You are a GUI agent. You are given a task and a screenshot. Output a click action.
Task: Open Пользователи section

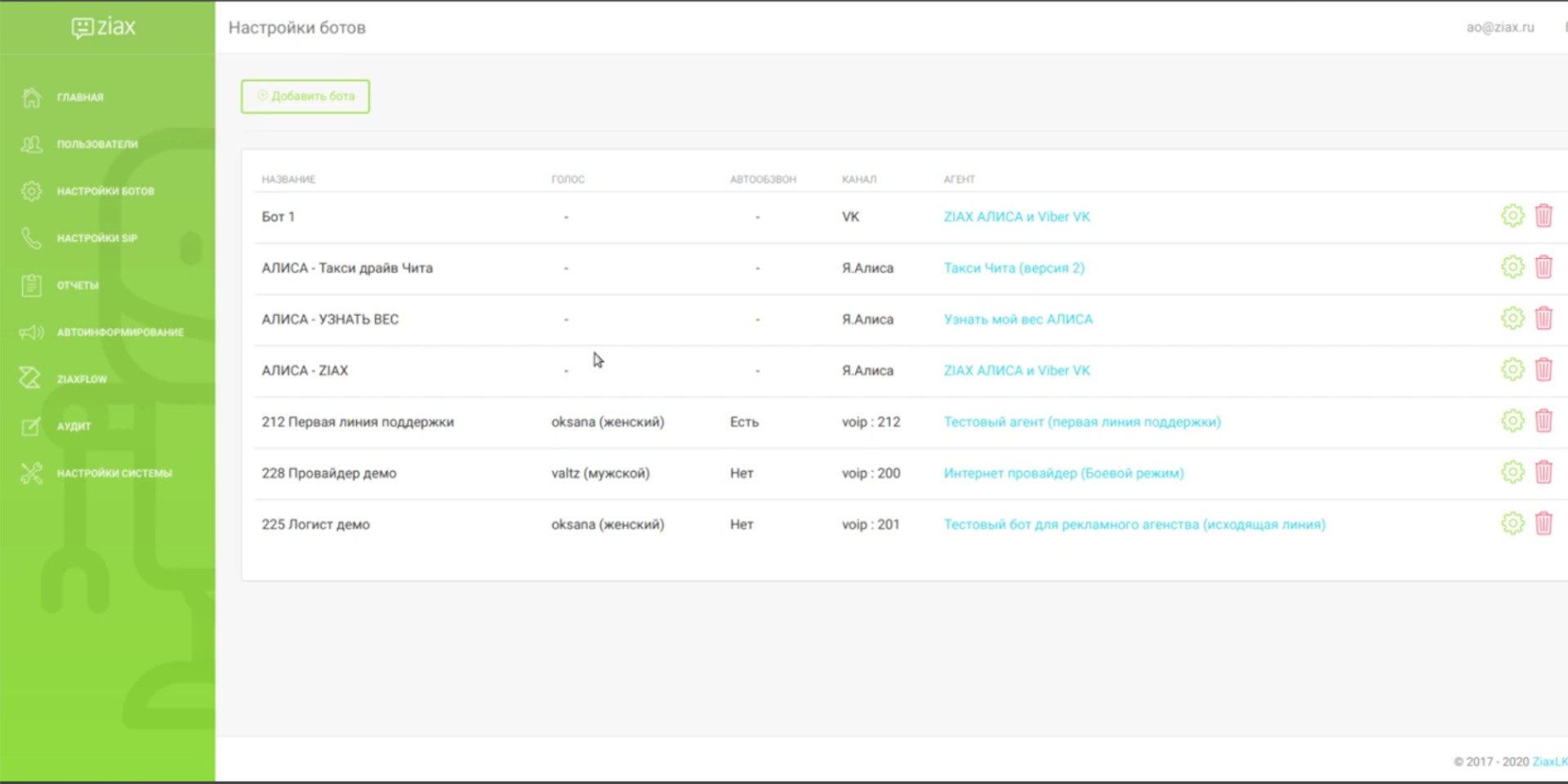pyautogui.click(x=96, y=145)
